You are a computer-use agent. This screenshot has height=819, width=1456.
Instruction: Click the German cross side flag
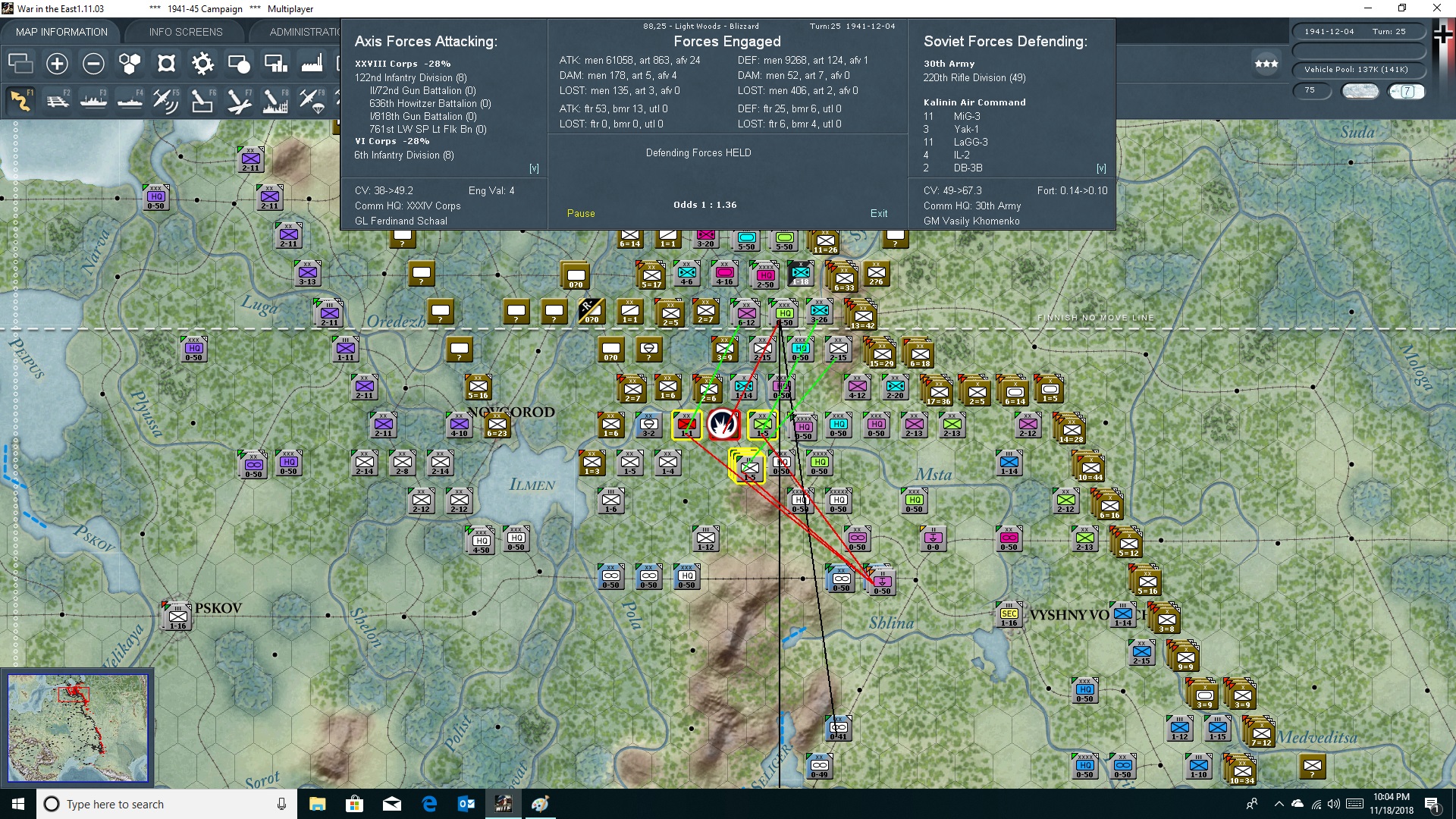pyautogui.click(x=1443, y=34)
